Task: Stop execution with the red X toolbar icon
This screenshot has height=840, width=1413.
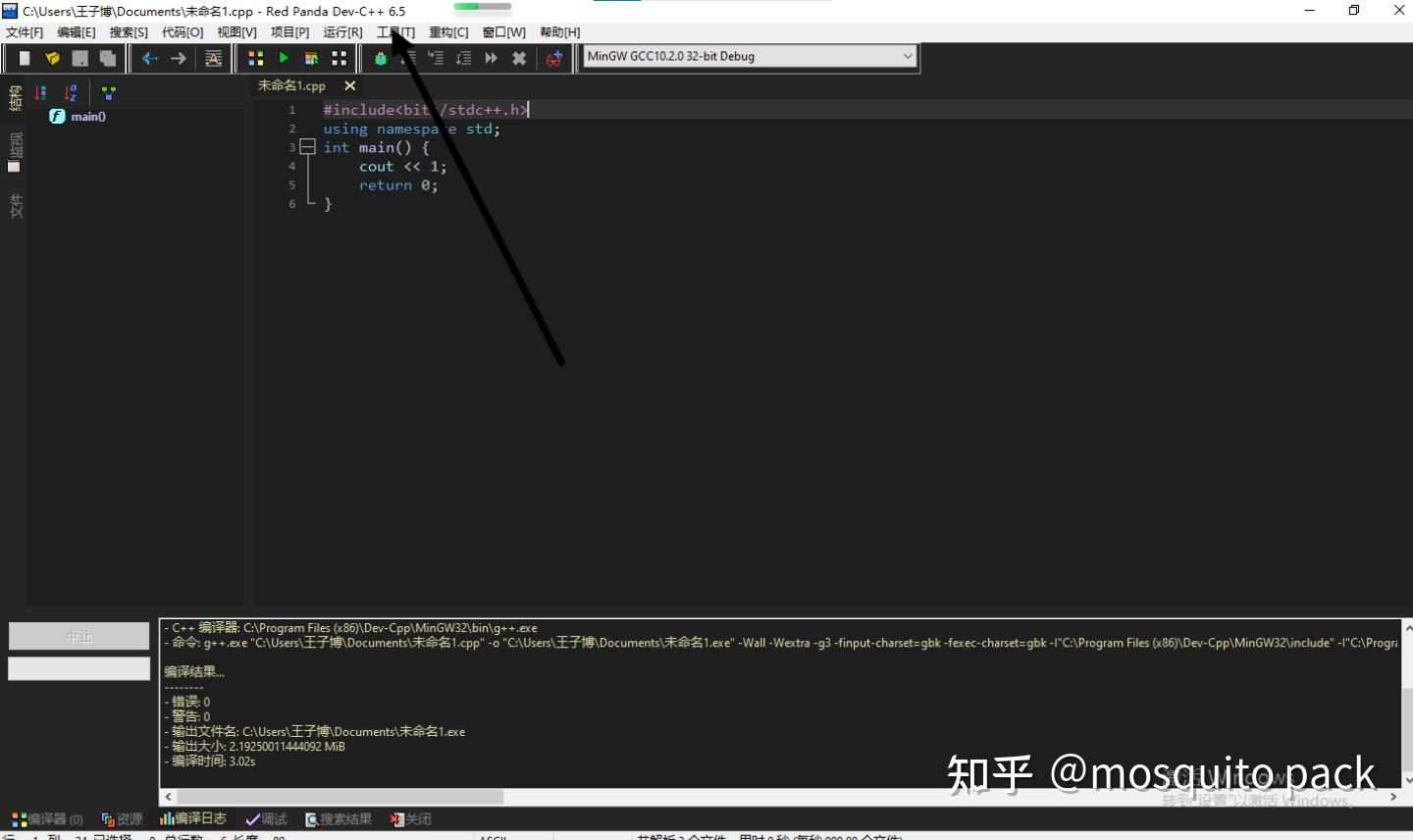Action: tap(518, 57)
